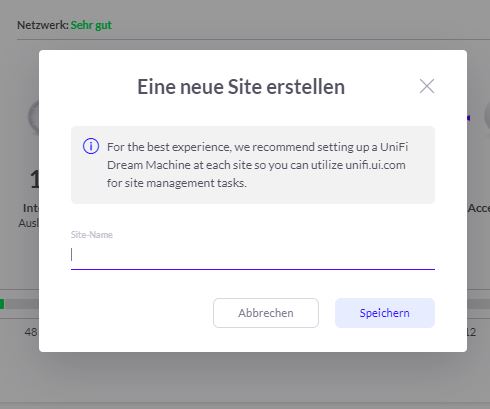Click the green marker on the timeline bar
Viewport: 490px width, 409px height.
(2, 304)
